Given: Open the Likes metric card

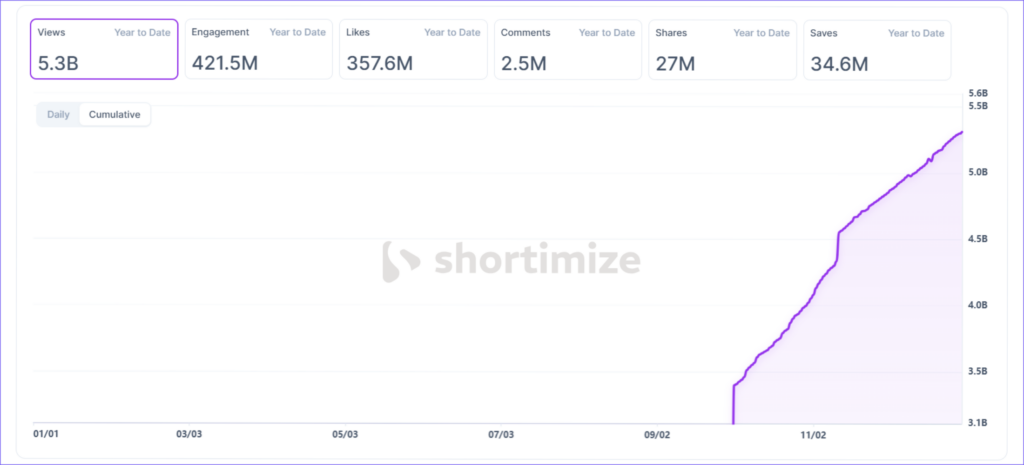Looking at the screenshot, I should (413, 49).
